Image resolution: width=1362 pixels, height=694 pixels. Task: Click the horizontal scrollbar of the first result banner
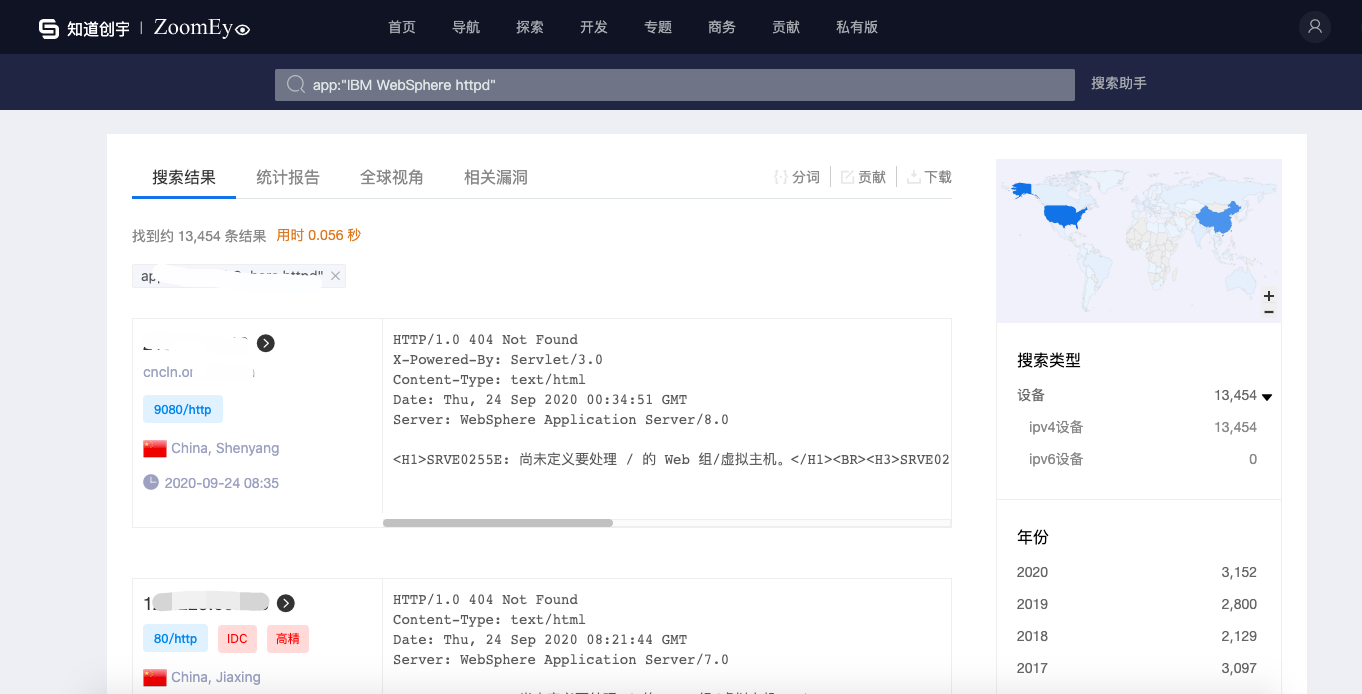498,523
